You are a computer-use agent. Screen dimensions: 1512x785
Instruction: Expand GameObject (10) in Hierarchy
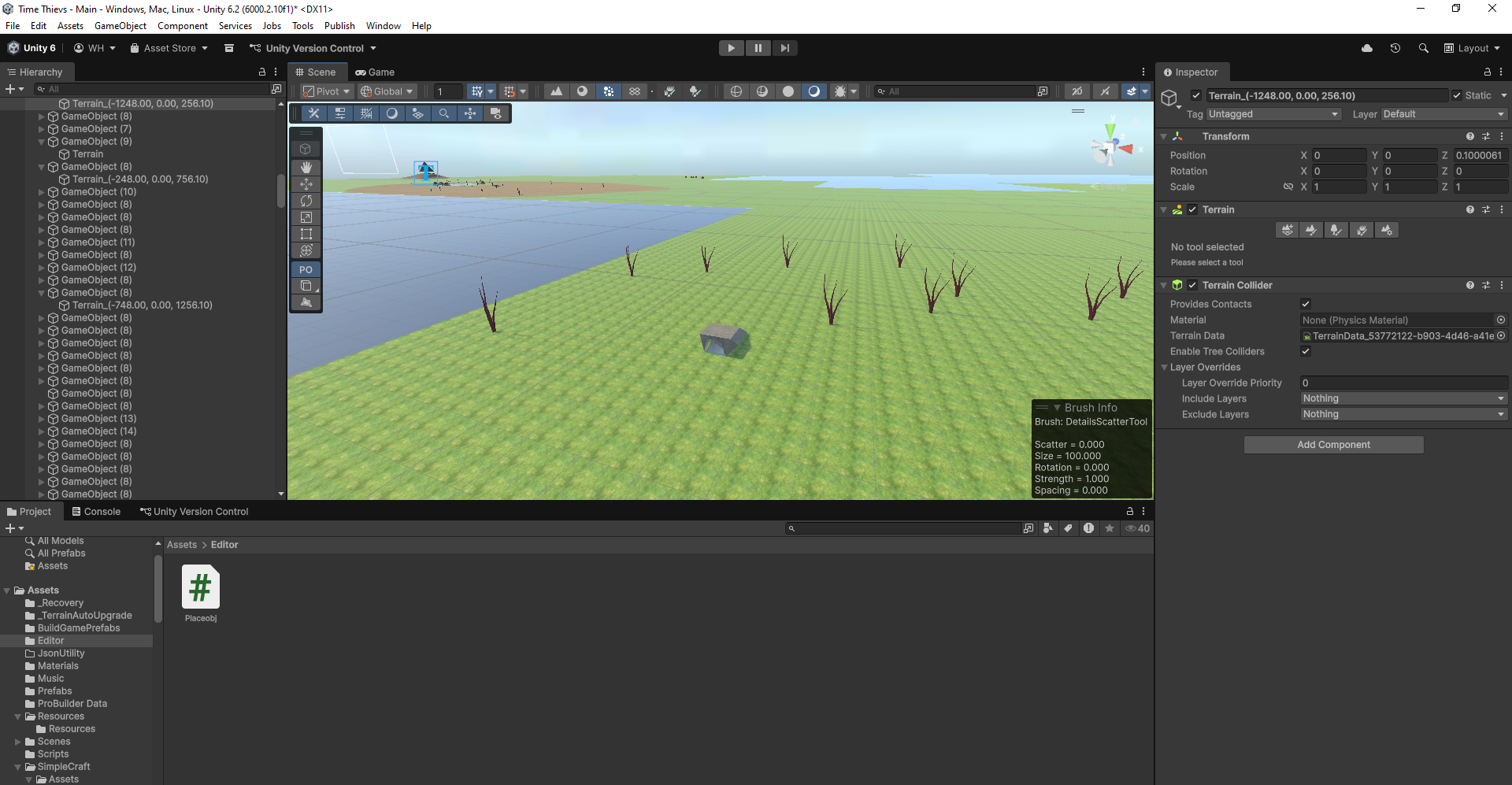coord(42,192)
